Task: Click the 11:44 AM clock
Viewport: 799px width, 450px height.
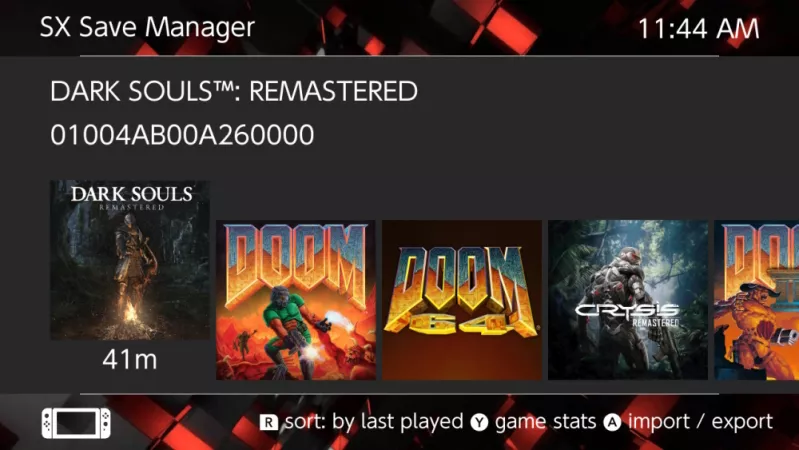Action: click(x=699, y=29)
